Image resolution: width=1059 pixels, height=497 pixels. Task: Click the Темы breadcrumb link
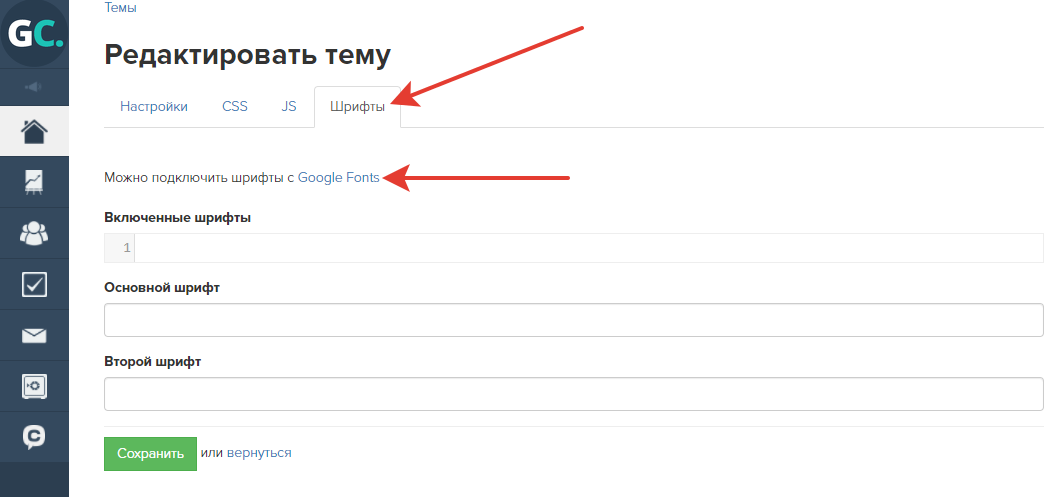(120, 8)
